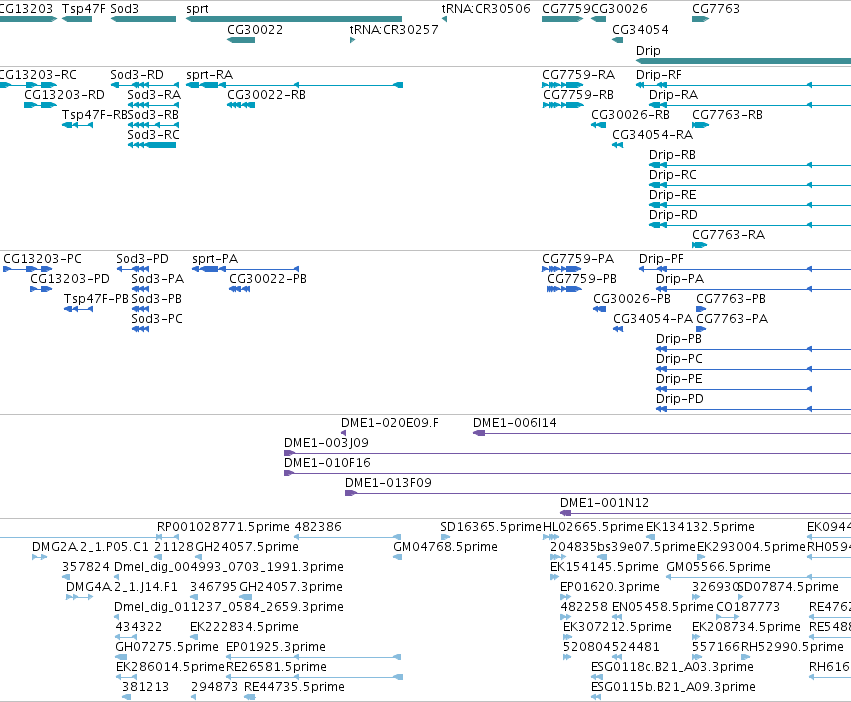Viewport: 851px width, 702px height.
Task: Click the Drip-RB transcript label
Action: [672, 155]
